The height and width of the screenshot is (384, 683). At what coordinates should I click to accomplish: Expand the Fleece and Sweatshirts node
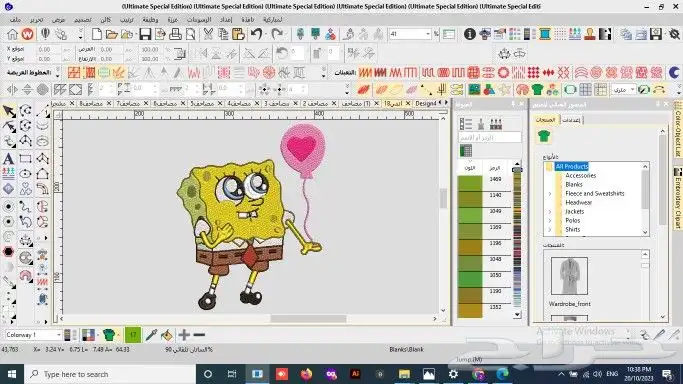pos(550,194)
